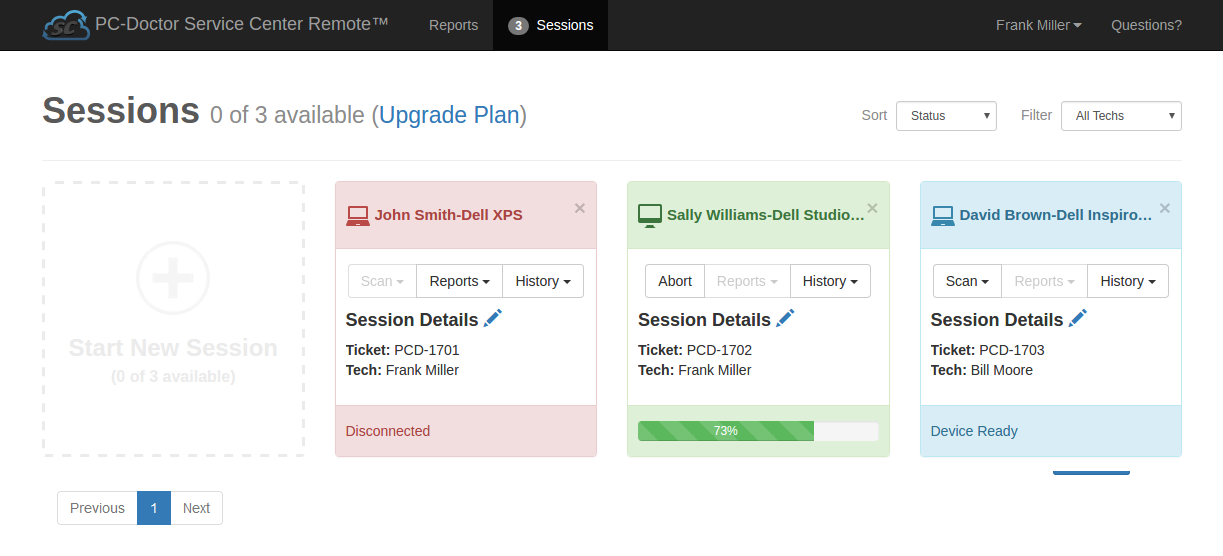Click the Disconnected status text
1223x556 pixels.
(x=388, y=431)
